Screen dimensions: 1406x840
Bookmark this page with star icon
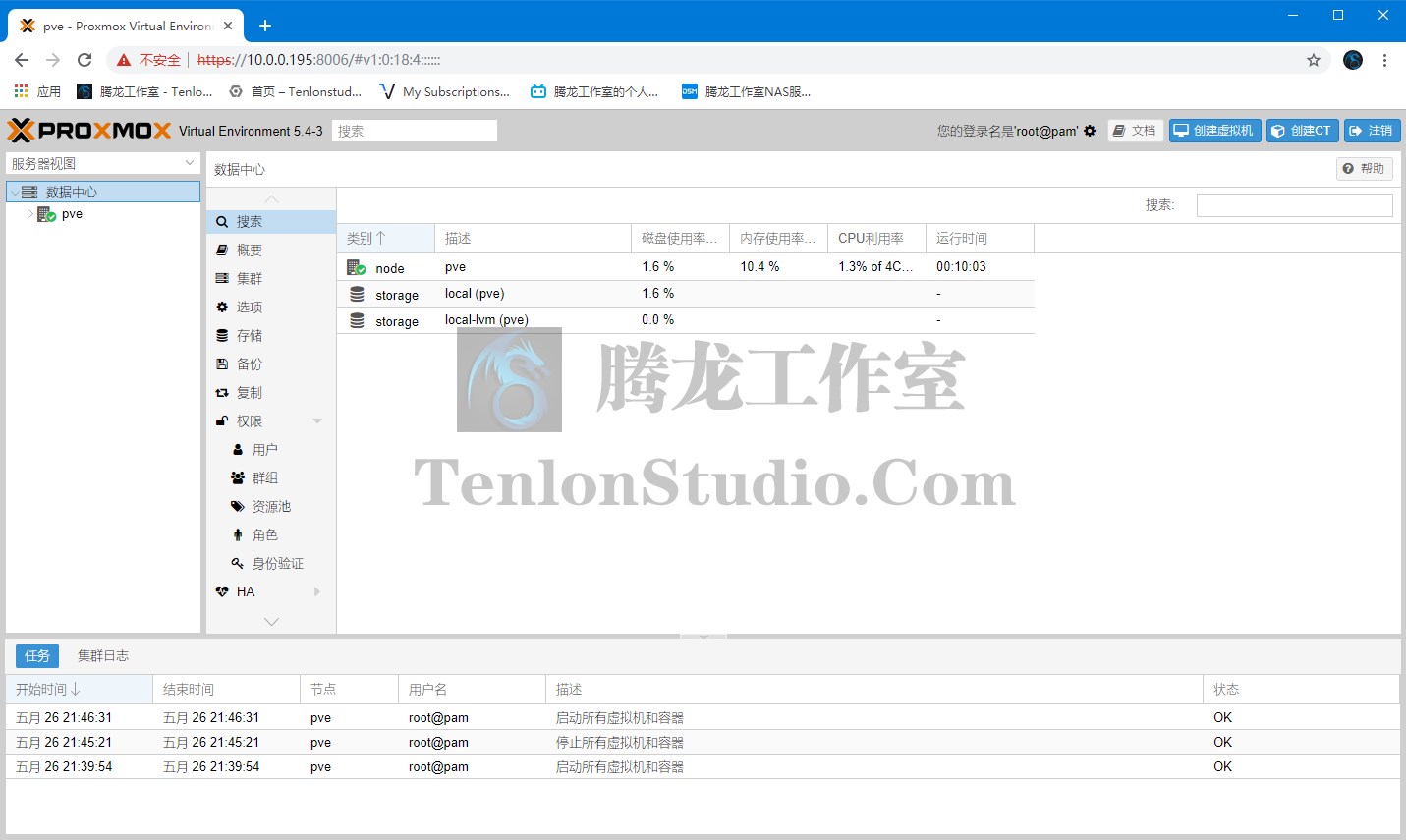(1314, 60)
